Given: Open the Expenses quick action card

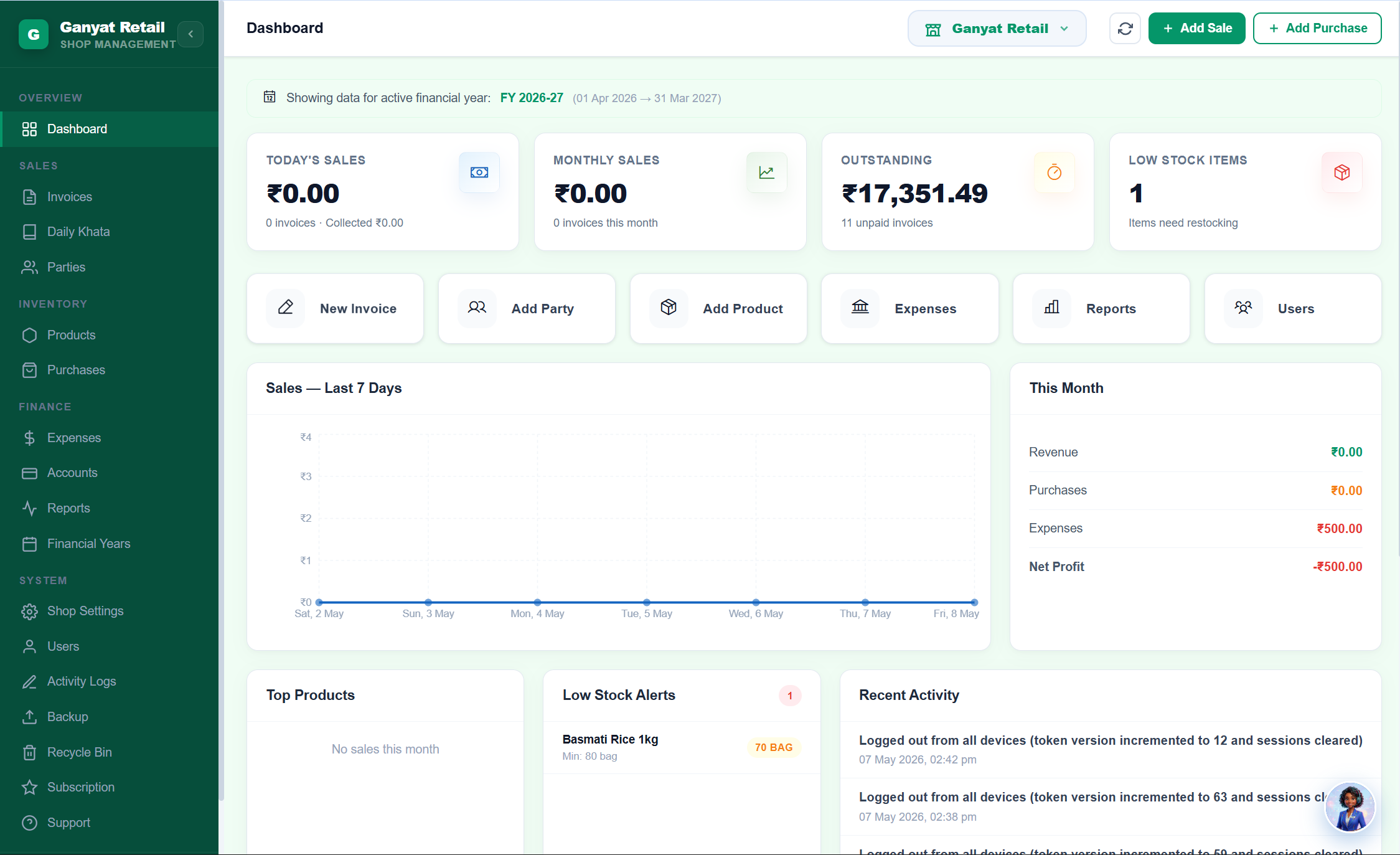Looking at the screenshot, I should pyautogui.click(x=910, y=309).
